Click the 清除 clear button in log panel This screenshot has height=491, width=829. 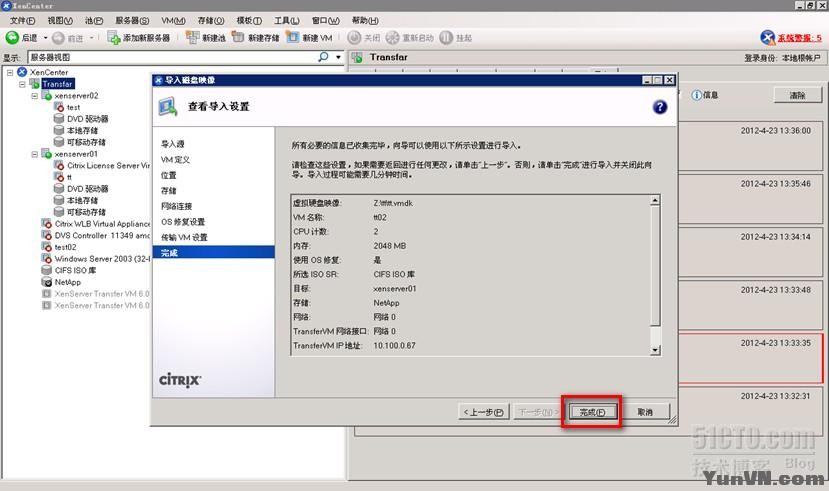point(797,95)
